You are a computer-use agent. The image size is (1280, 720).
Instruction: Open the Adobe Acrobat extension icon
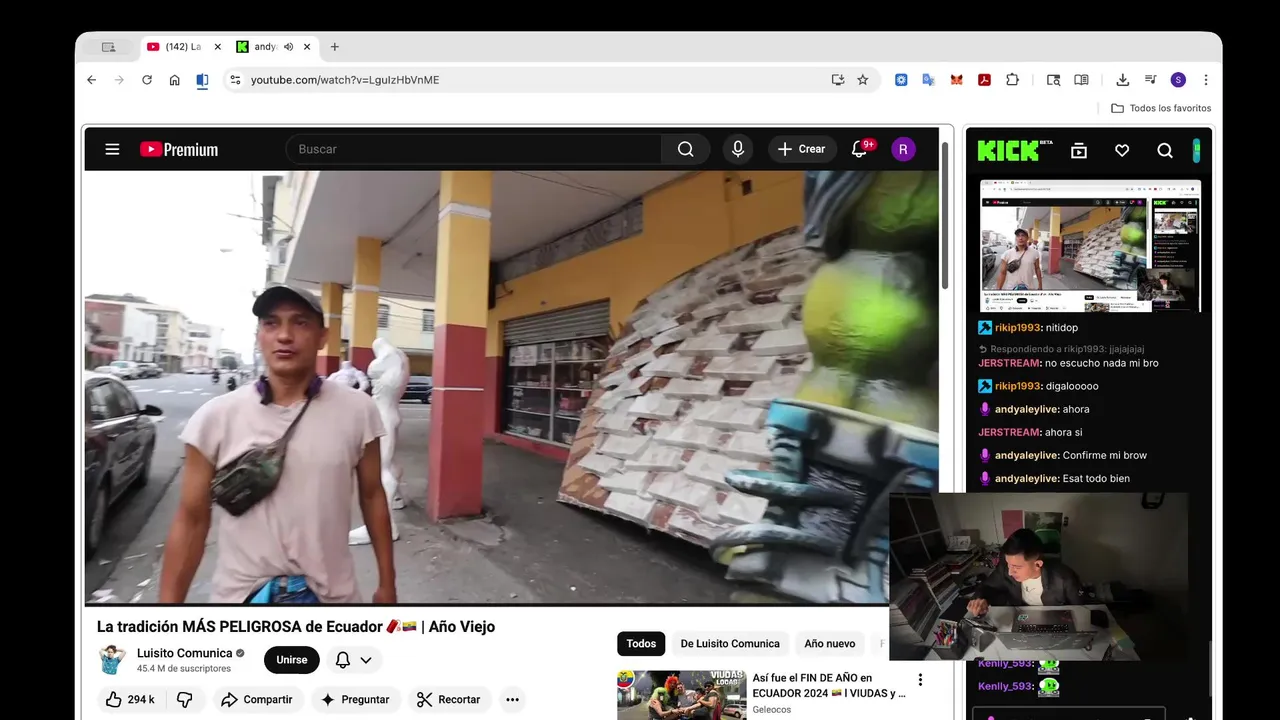tap(984, 80)
